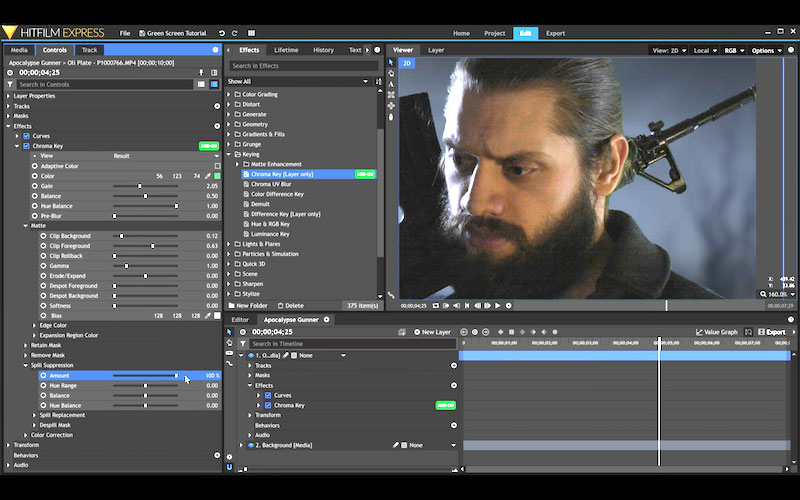
Task: Toggle the Chroma Key checkbox in Controls
Action: point(27,146)
